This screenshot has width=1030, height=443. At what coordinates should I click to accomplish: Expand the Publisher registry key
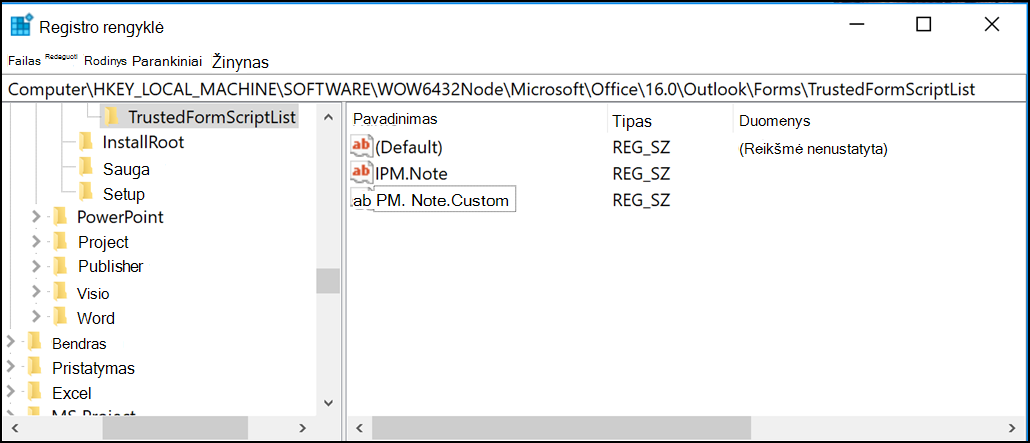click(36, 266)
